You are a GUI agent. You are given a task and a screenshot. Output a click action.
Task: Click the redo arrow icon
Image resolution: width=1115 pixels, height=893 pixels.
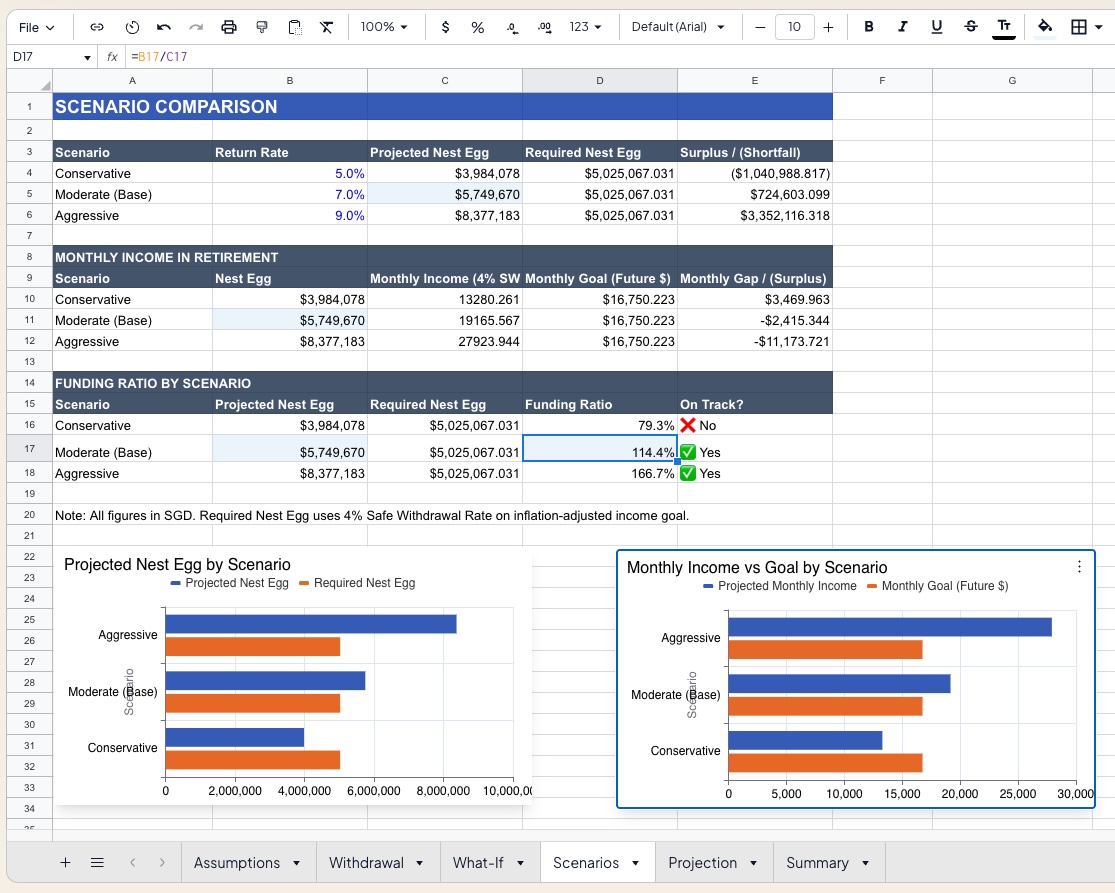196,27
